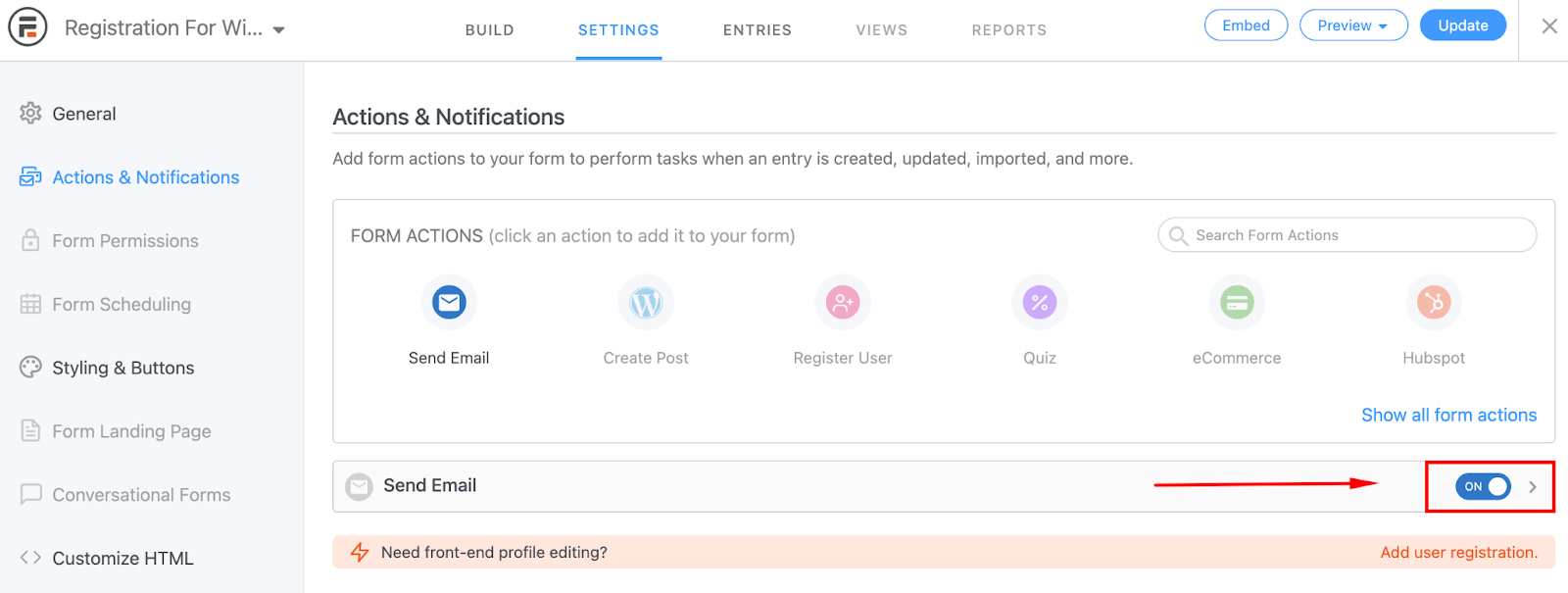Screen dimensions: 1568x593
Task: Add the Create Post action icon
Action: coord(646,302)
